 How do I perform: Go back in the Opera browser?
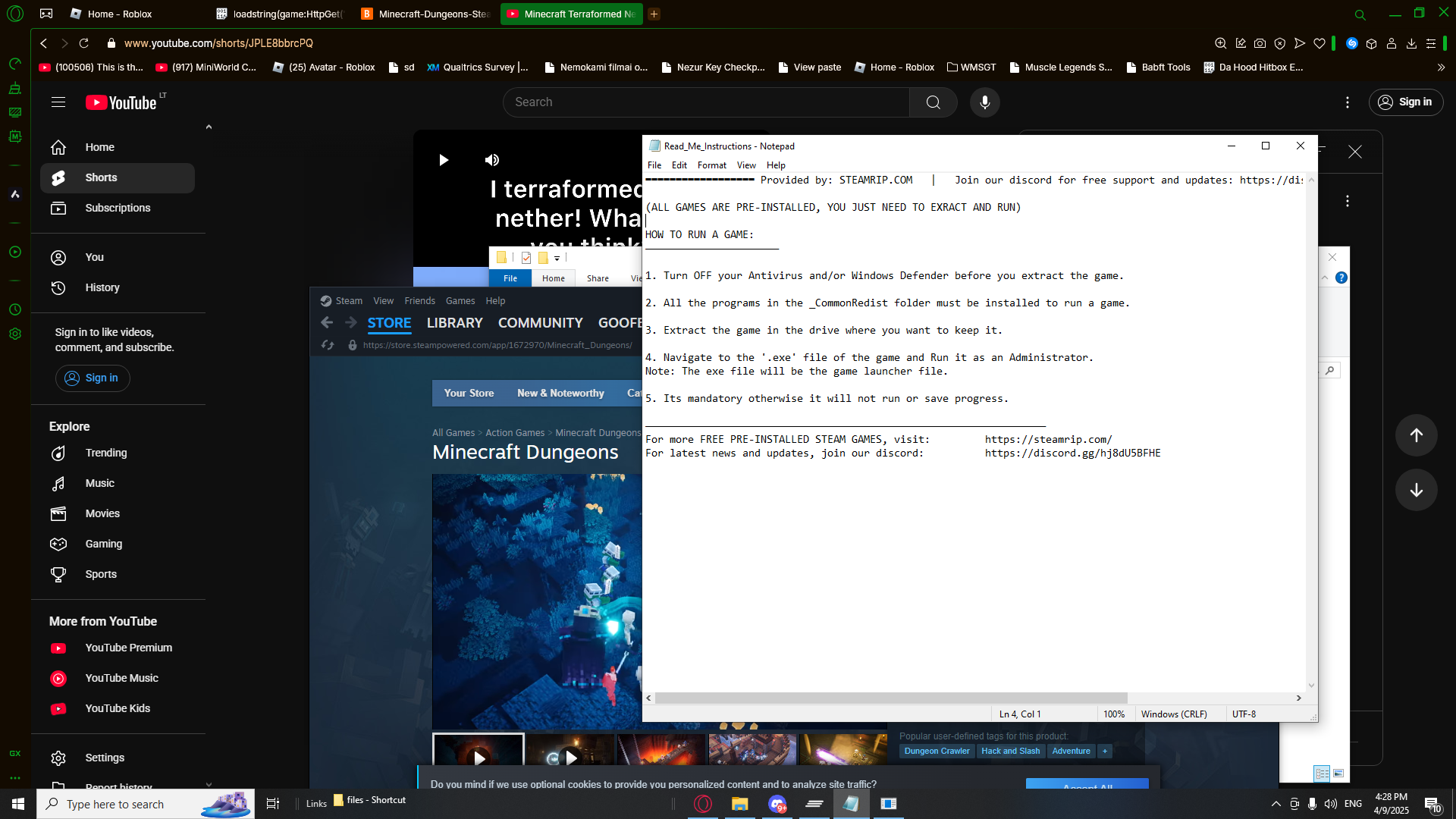click(x=44, y=43)
